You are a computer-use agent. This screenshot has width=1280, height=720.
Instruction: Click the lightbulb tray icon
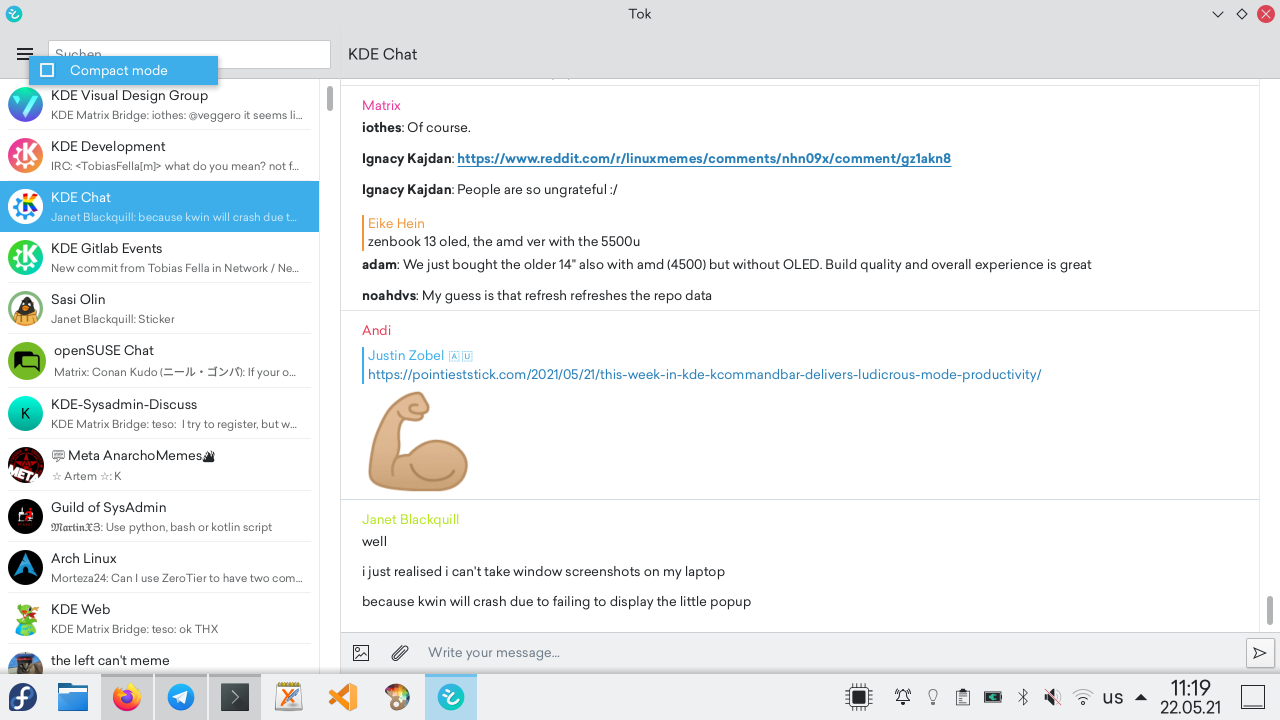click(933, 697)
